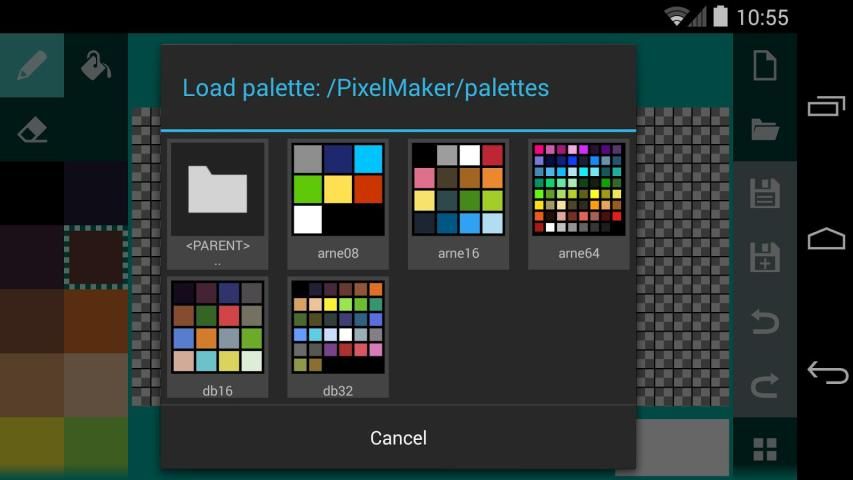Viewport: 853px width, 480px height.
Task: Toggle the grid view icon
Action: point(765,448)
